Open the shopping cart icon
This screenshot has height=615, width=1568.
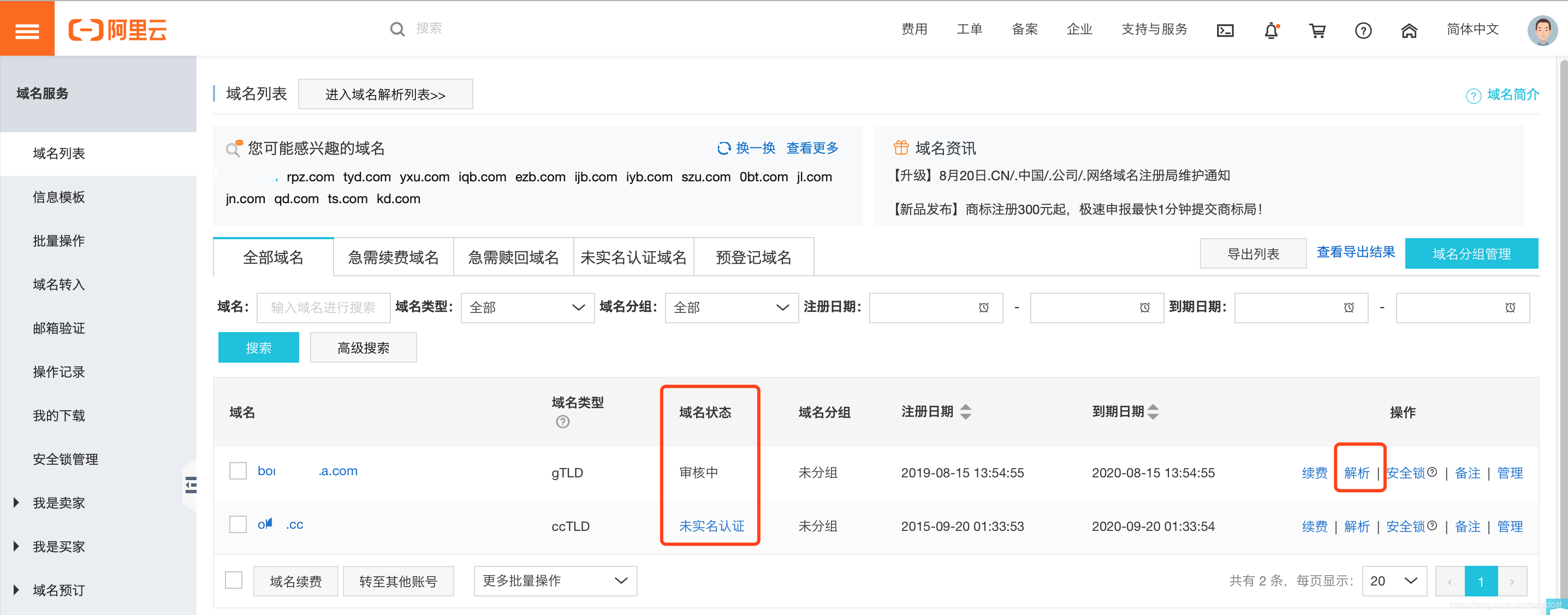tap(1317, 30)
